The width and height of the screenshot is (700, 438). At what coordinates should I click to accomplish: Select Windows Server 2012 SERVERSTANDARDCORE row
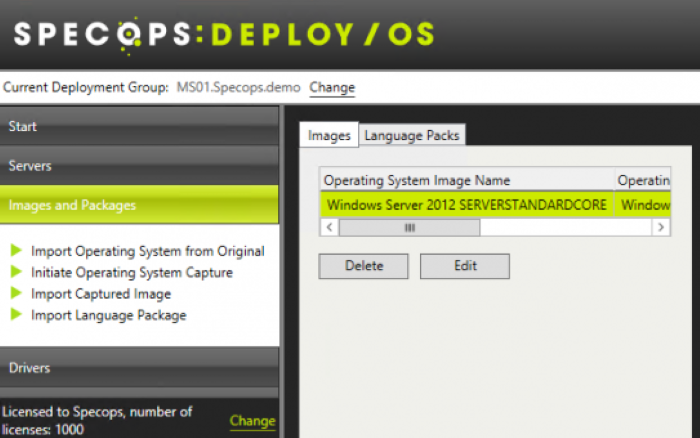tap(495, 205)
